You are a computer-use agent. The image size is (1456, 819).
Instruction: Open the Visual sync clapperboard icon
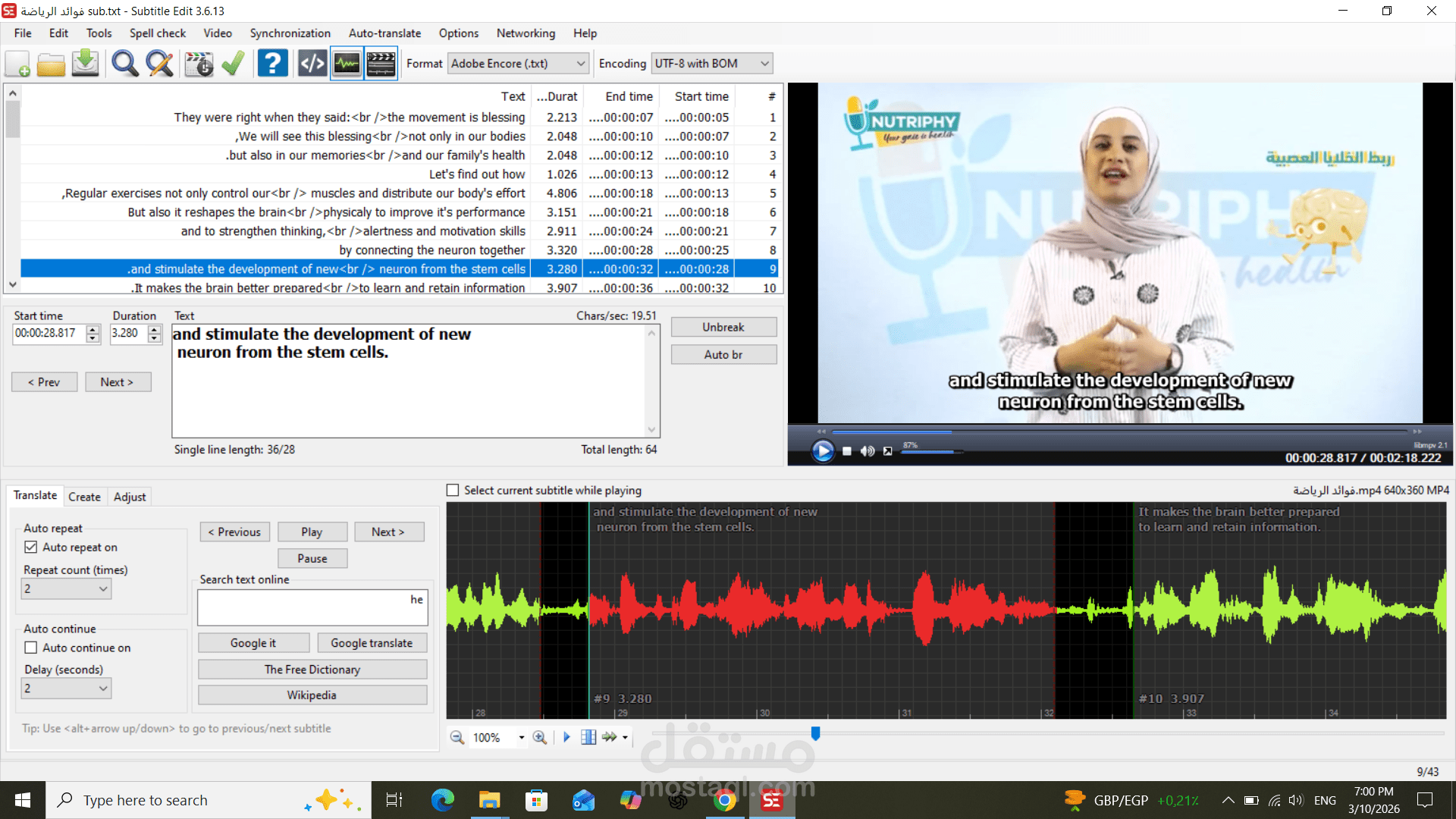coord(199,64)
